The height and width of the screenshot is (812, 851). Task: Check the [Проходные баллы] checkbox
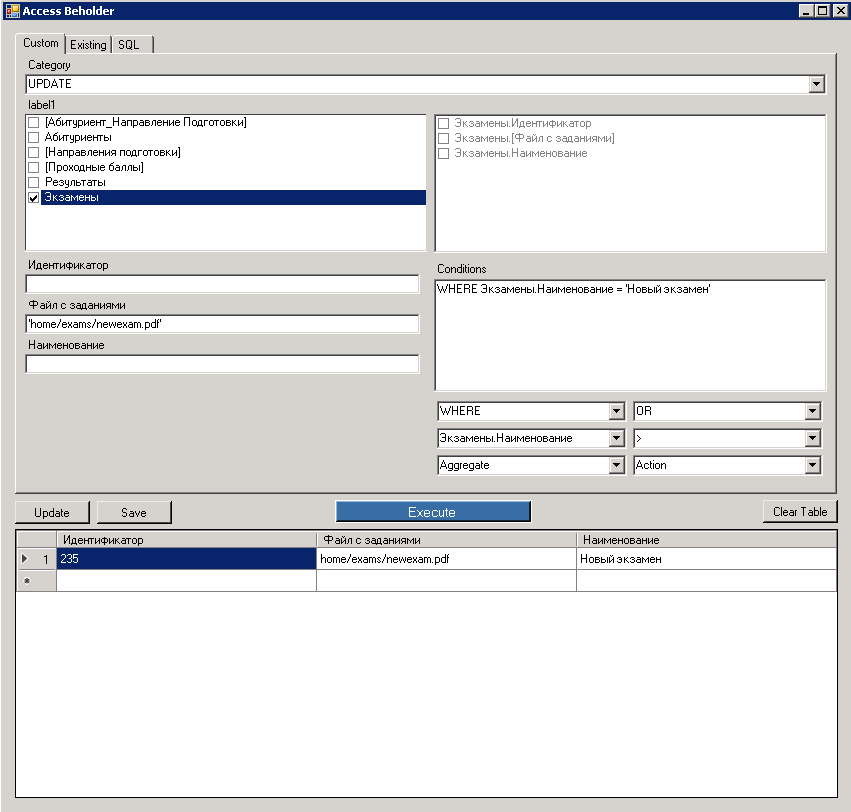coord(33,166)
